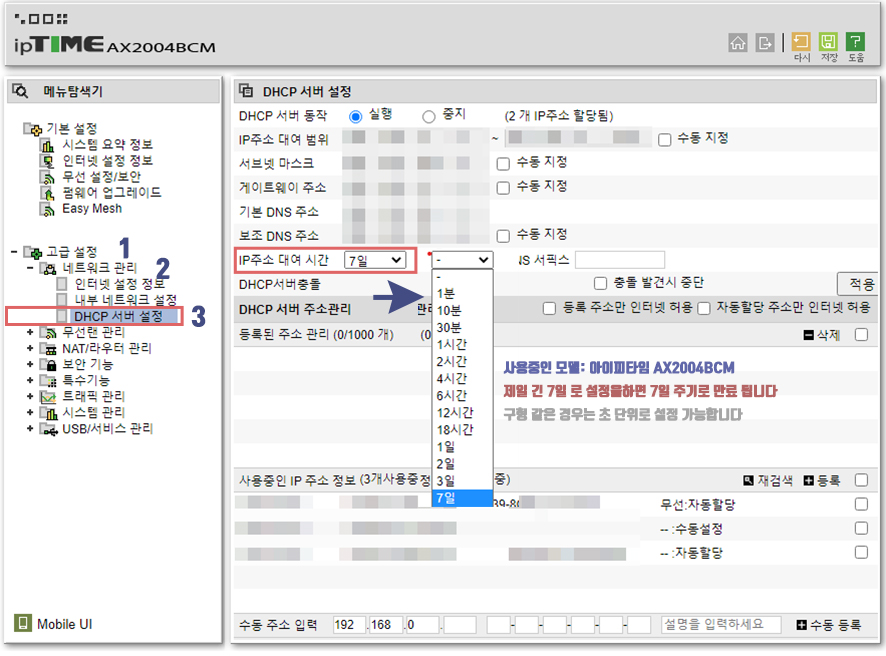This screenshot has width=886, height=656.
Task: Enable 자동할당 주소만 인터넷 허용 checkbox
Action: (703, 309)
